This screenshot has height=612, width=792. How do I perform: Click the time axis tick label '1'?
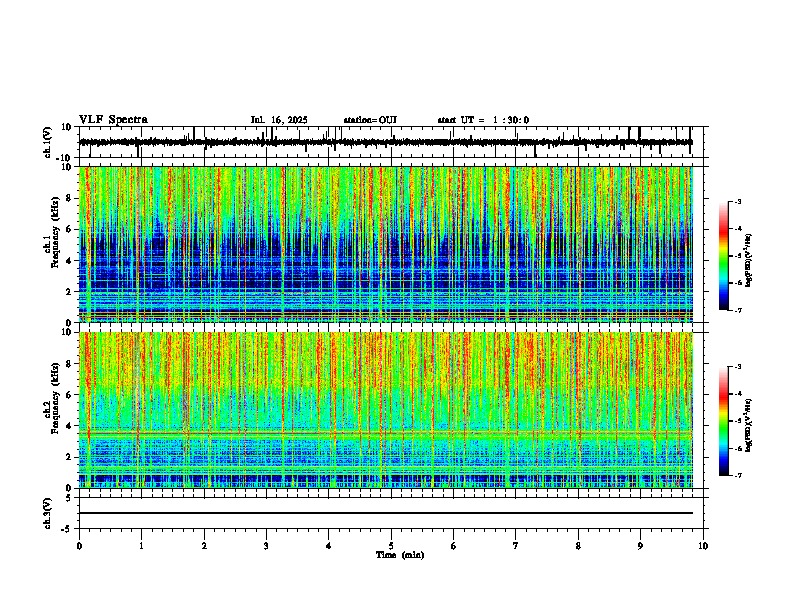click(x=141, y=546)
